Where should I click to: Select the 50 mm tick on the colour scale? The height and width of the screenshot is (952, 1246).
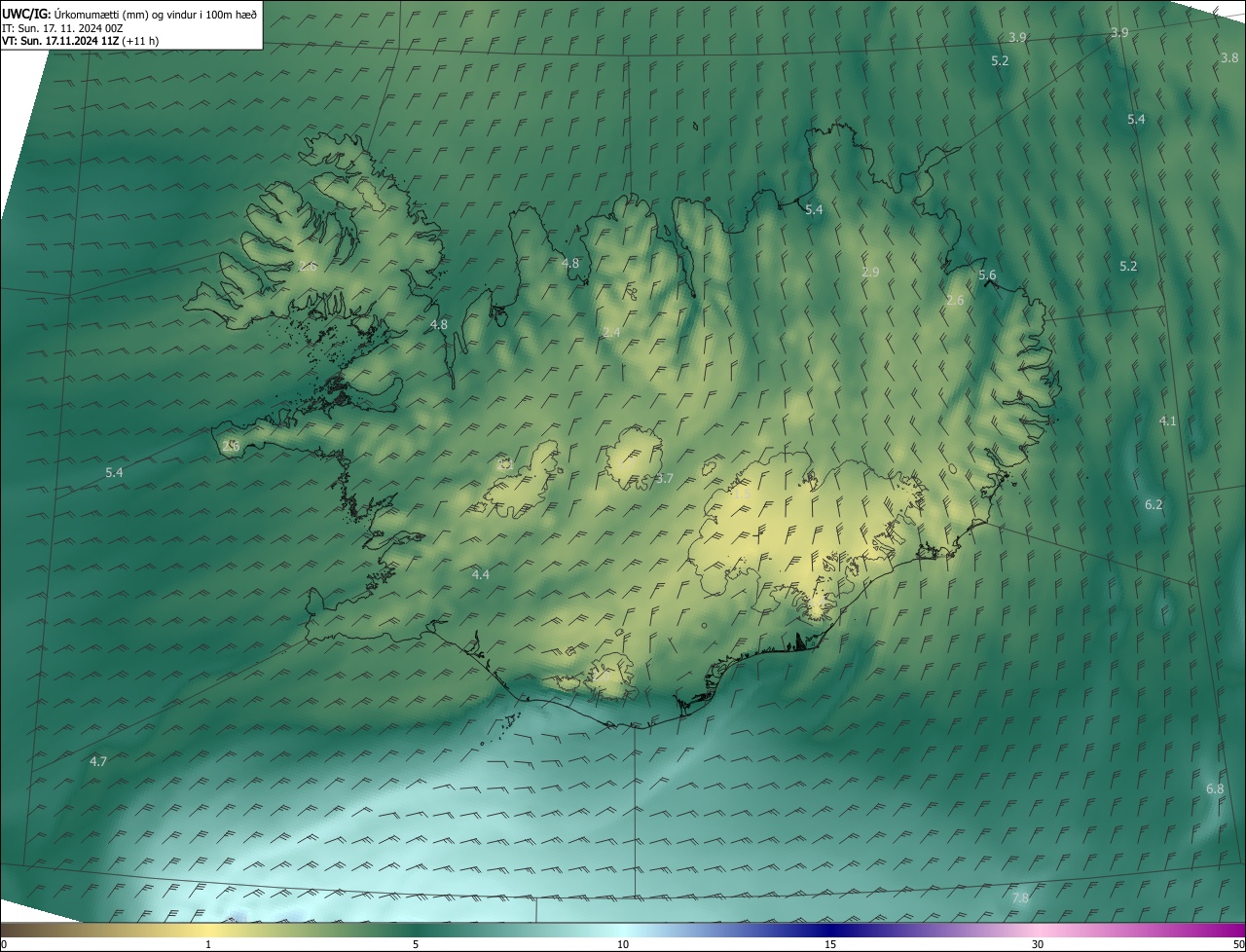1238,944
